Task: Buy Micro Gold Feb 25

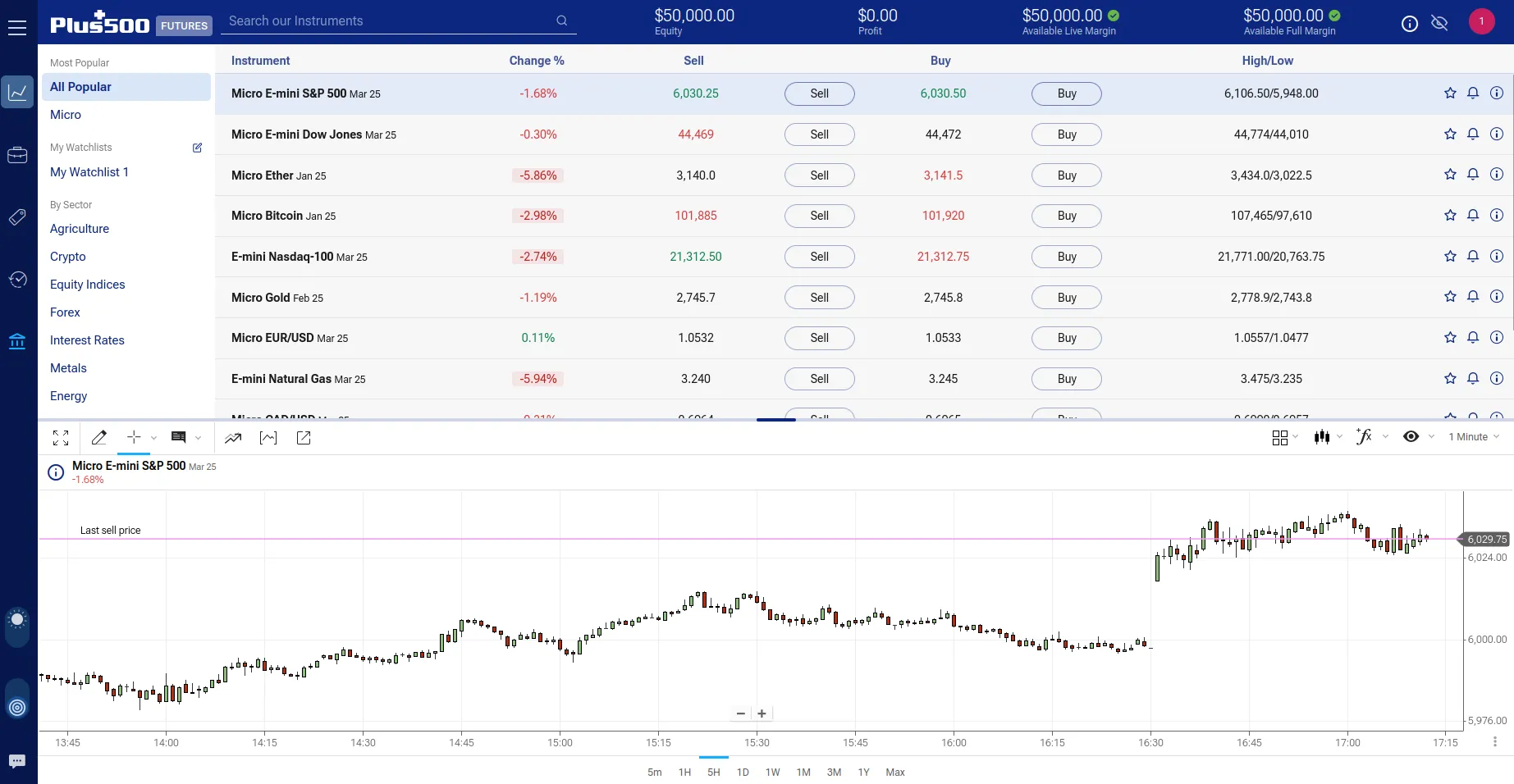Action: 1066,298
